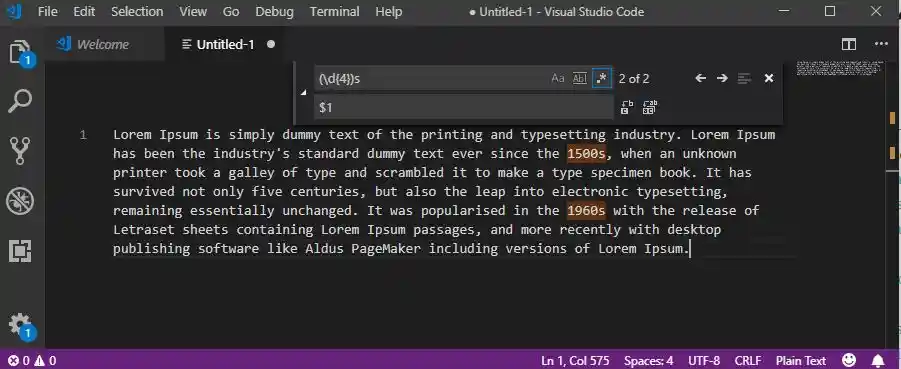Open the Manage gear menu in the activity bar
The width and height of the screenshot is (901, 369).
pos(21,326)
